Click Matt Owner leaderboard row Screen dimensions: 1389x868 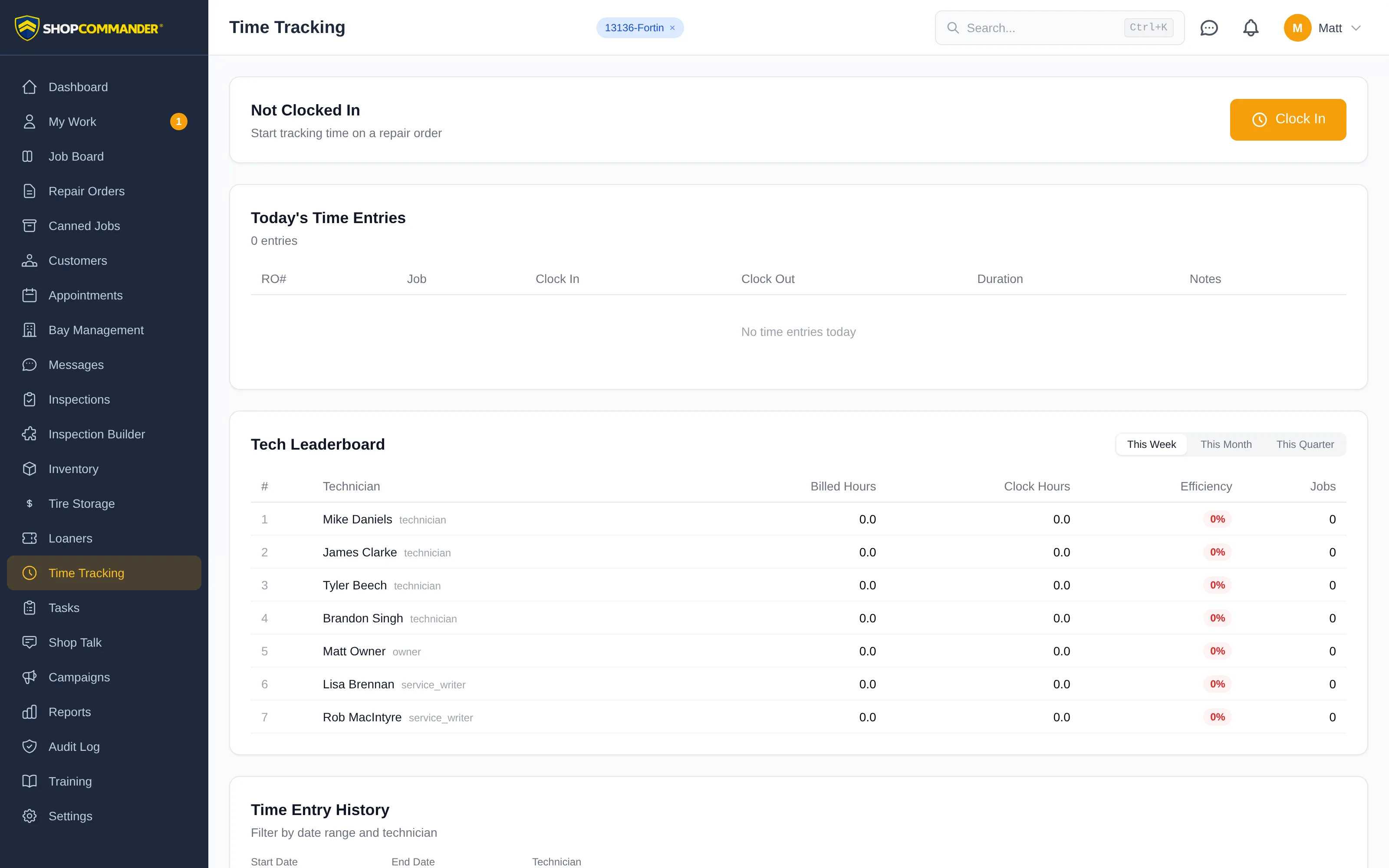pyautogui.click(x=798, y=651)
